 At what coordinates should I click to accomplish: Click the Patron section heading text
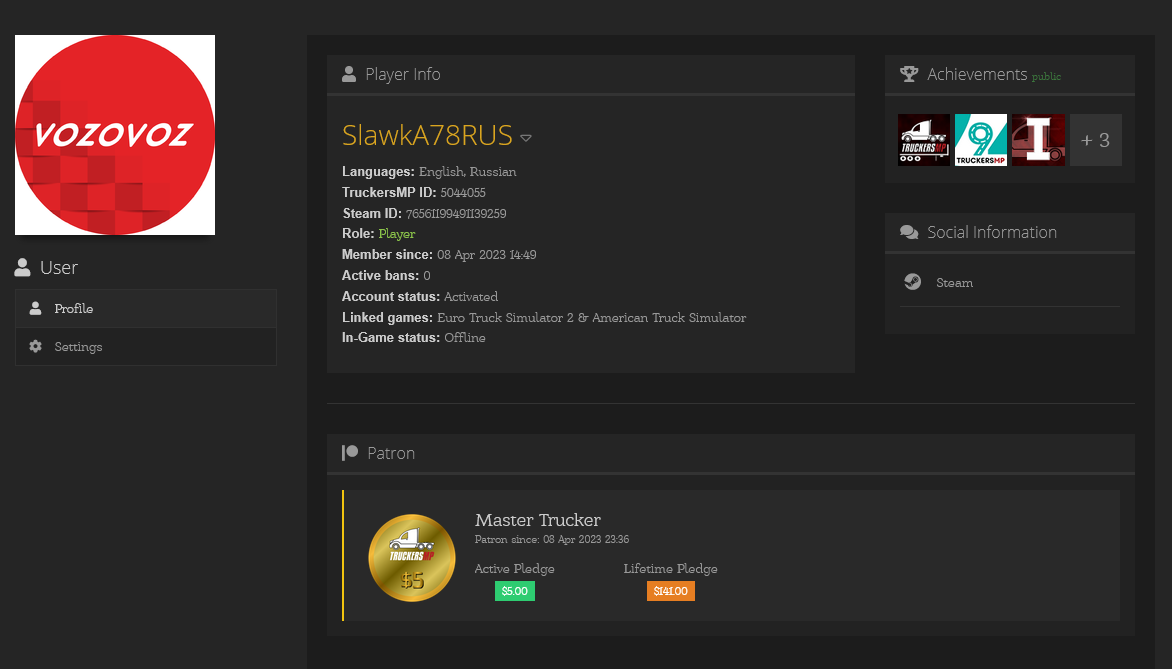click(x=391, y=453)
